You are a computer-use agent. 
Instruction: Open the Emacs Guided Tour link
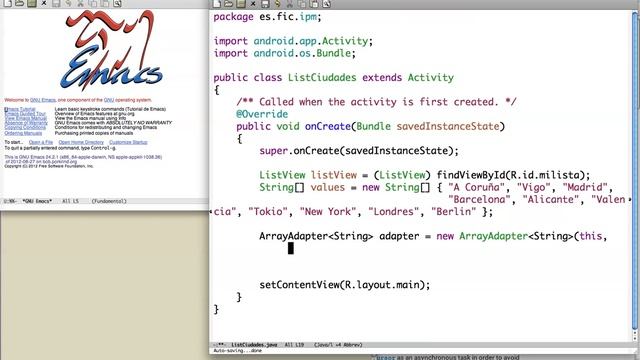(25, 113)
